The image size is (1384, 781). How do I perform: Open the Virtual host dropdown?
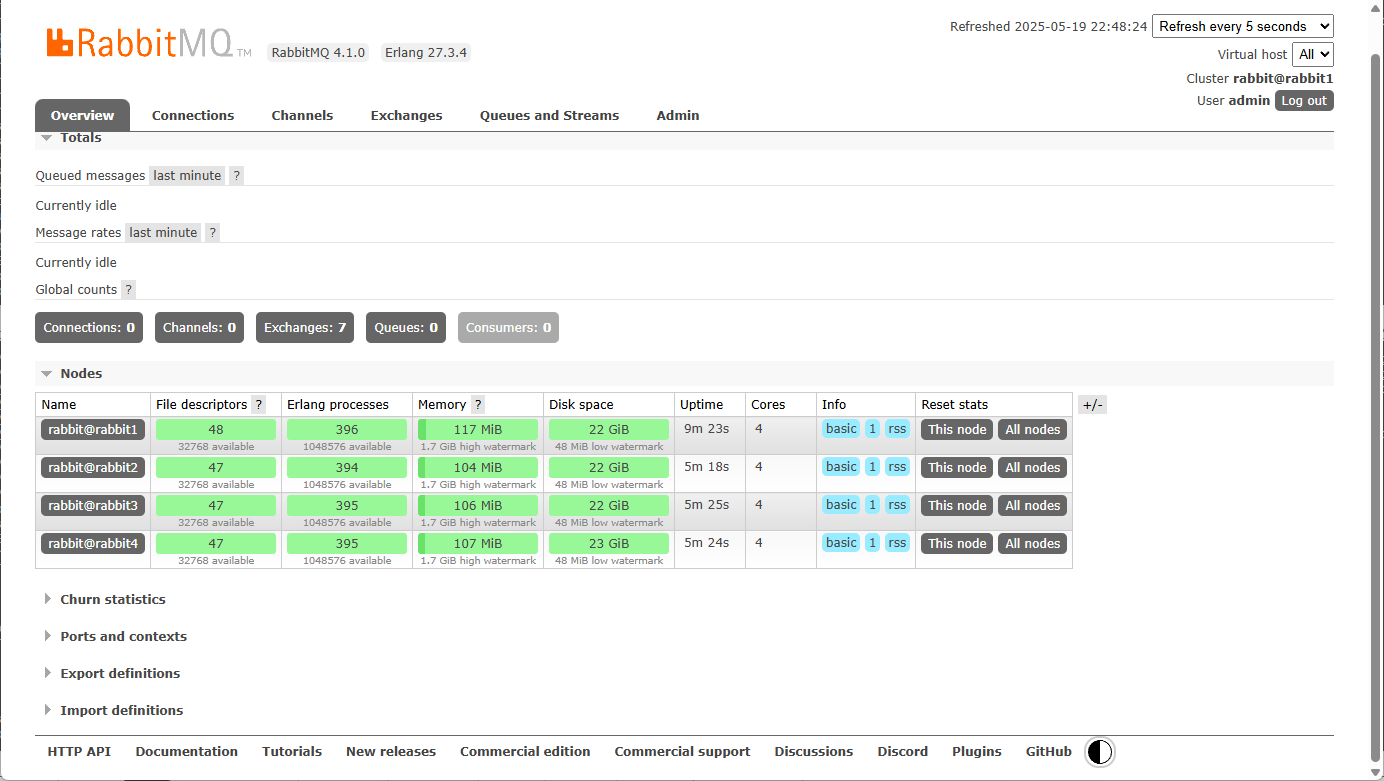(x=1313, y=54)
